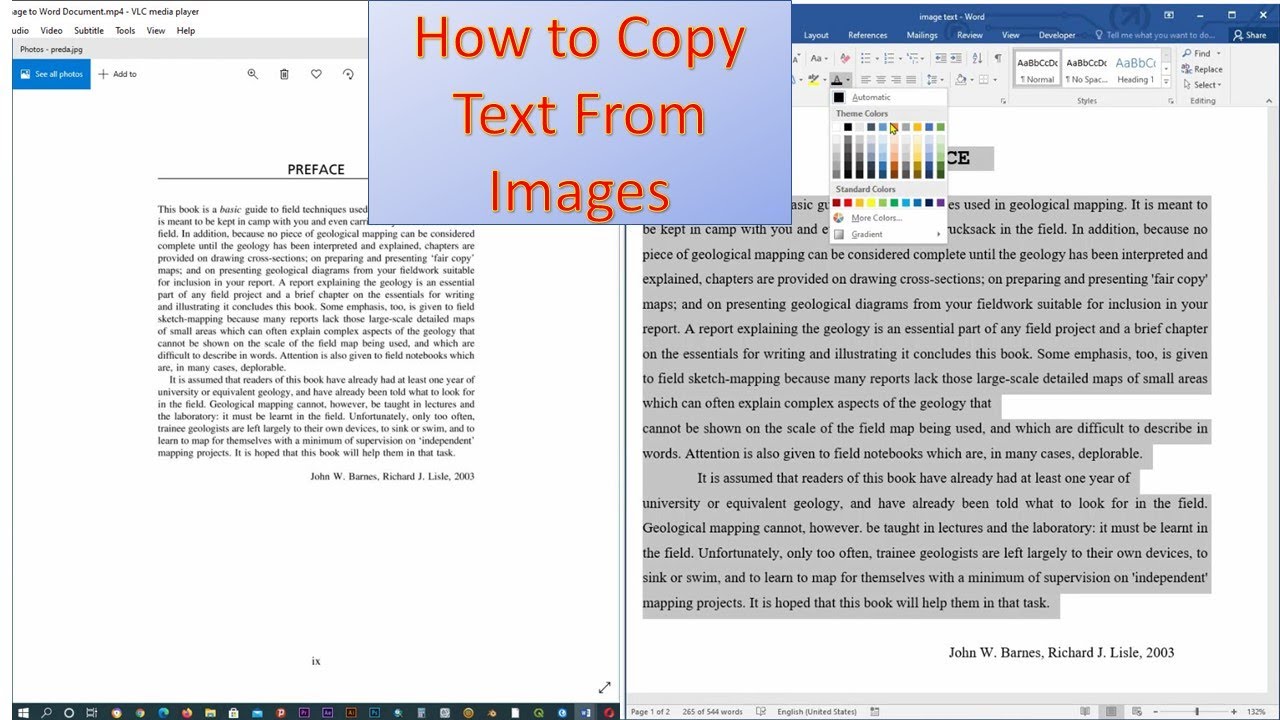Apply the Heading 1 style
Viewport: 1280px width, 720px height.
pyautogui.click(x=1135, y=69)
